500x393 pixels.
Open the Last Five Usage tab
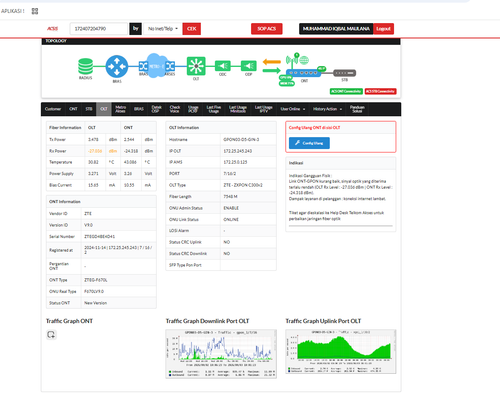(x=214, y=109)
